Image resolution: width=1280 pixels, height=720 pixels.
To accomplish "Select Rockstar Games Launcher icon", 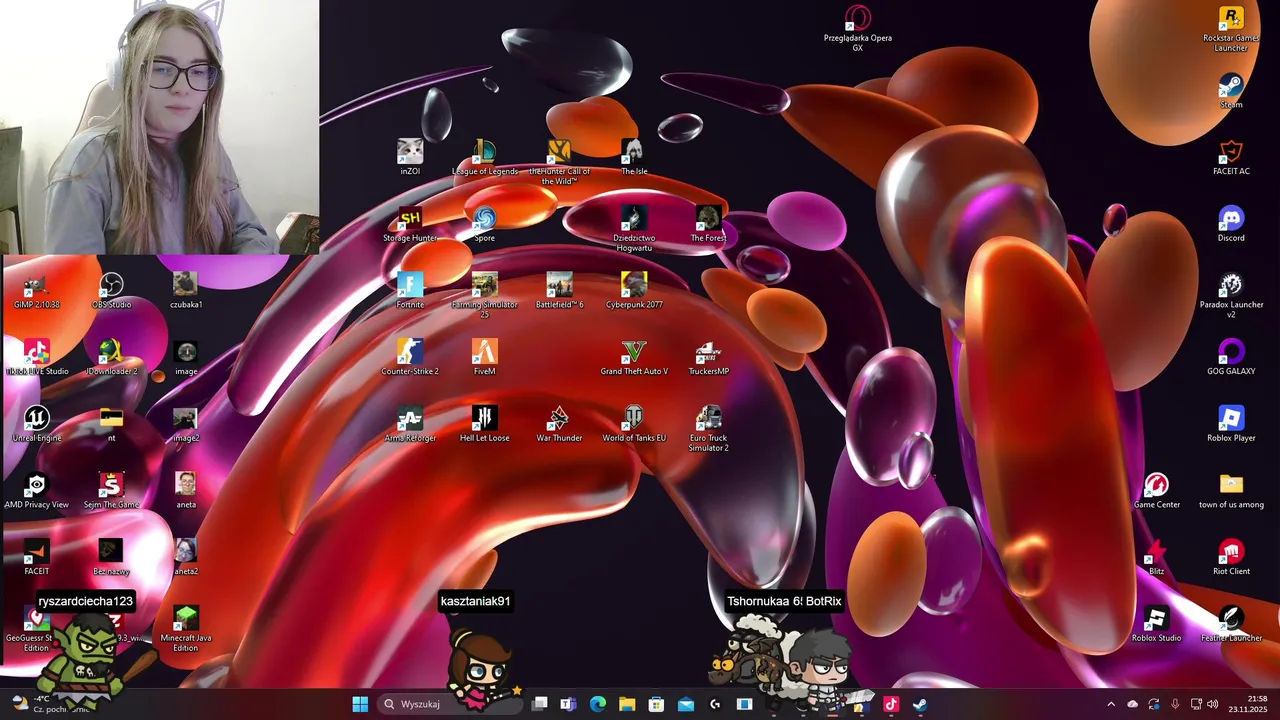I will [x=1231, y=29].
